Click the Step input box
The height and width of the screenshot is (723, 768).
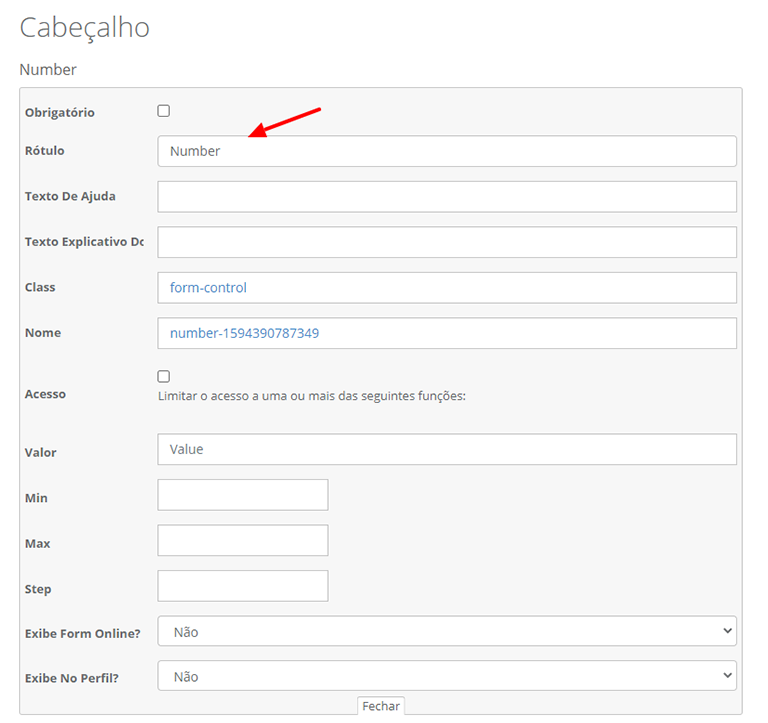coord(243,586)
